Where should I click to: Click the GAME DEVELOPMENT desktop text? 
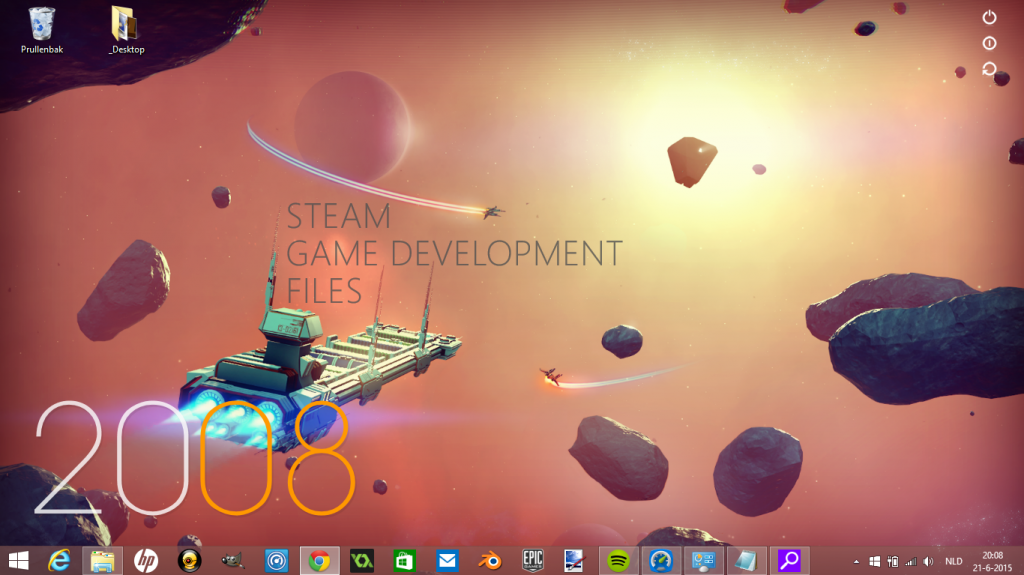(x=455, y=254)
